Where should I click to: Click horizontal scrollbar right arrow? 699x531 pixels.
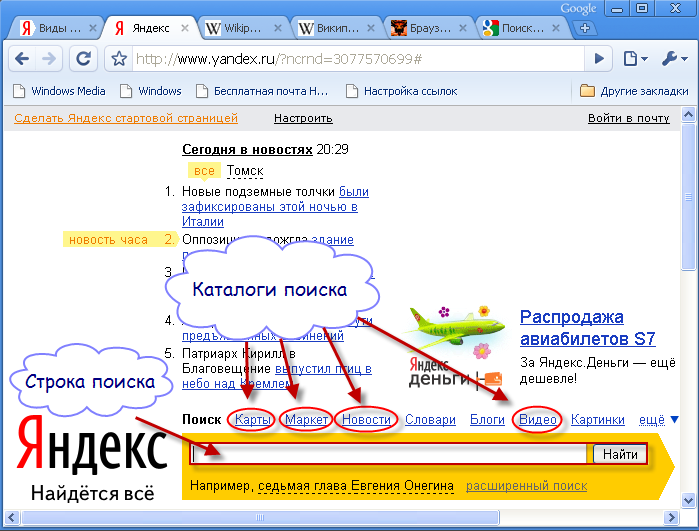(671, 518)
